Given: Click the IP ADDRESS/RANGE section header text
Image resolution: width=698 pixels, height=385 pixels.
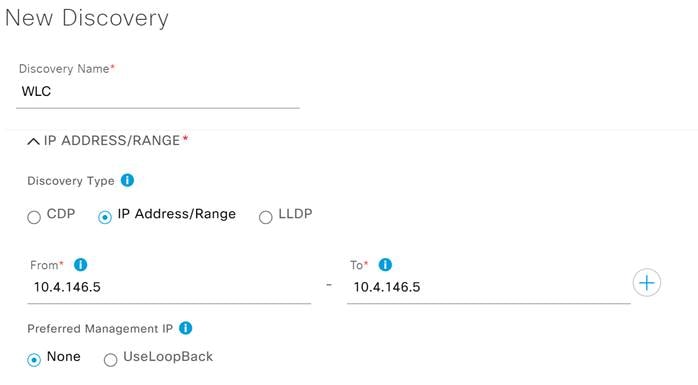Looking at the screenshot, I should (112, 141).
